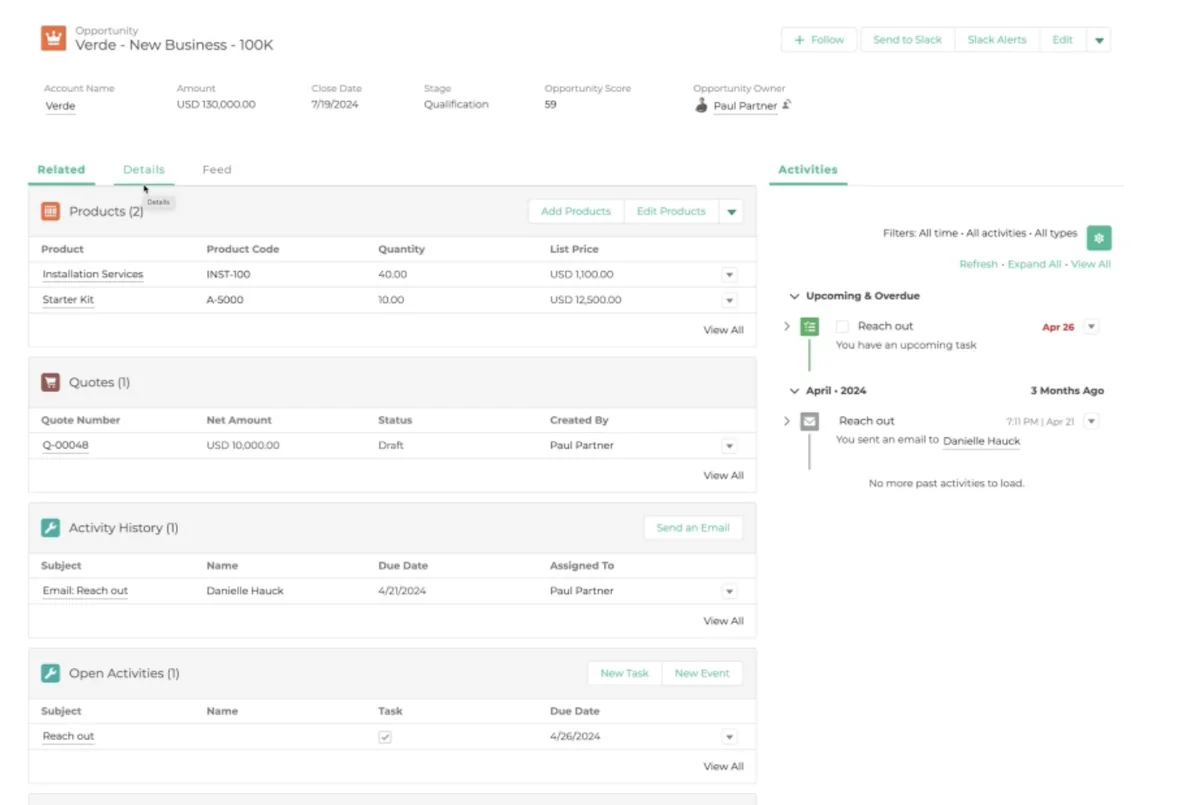Click the Open Activities wrench icon
The image size is (1200, 805).
pos(50,673)
